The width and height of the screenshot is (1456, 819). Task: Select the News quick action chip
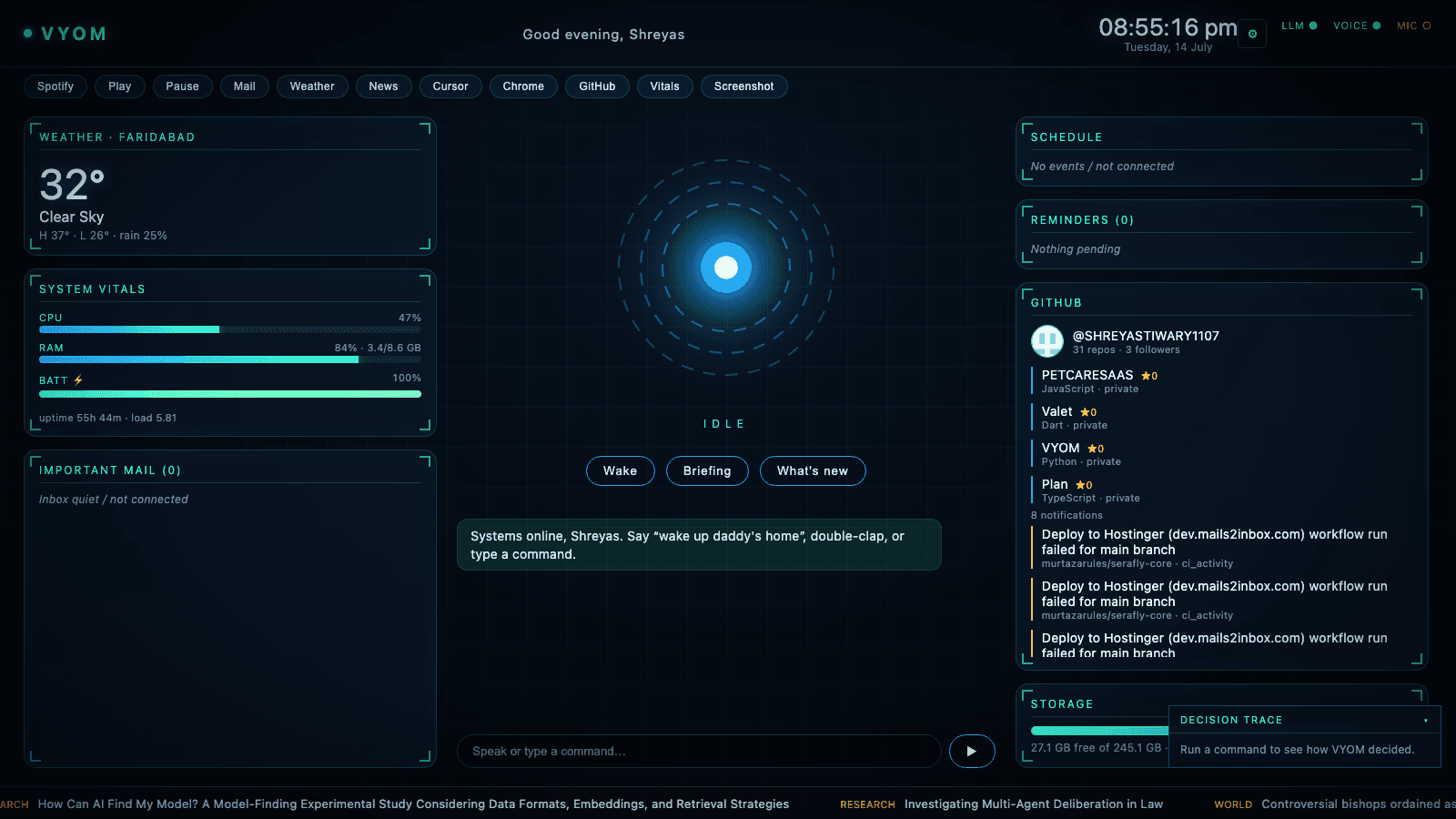pyautogui.click(x=383, y=86)
